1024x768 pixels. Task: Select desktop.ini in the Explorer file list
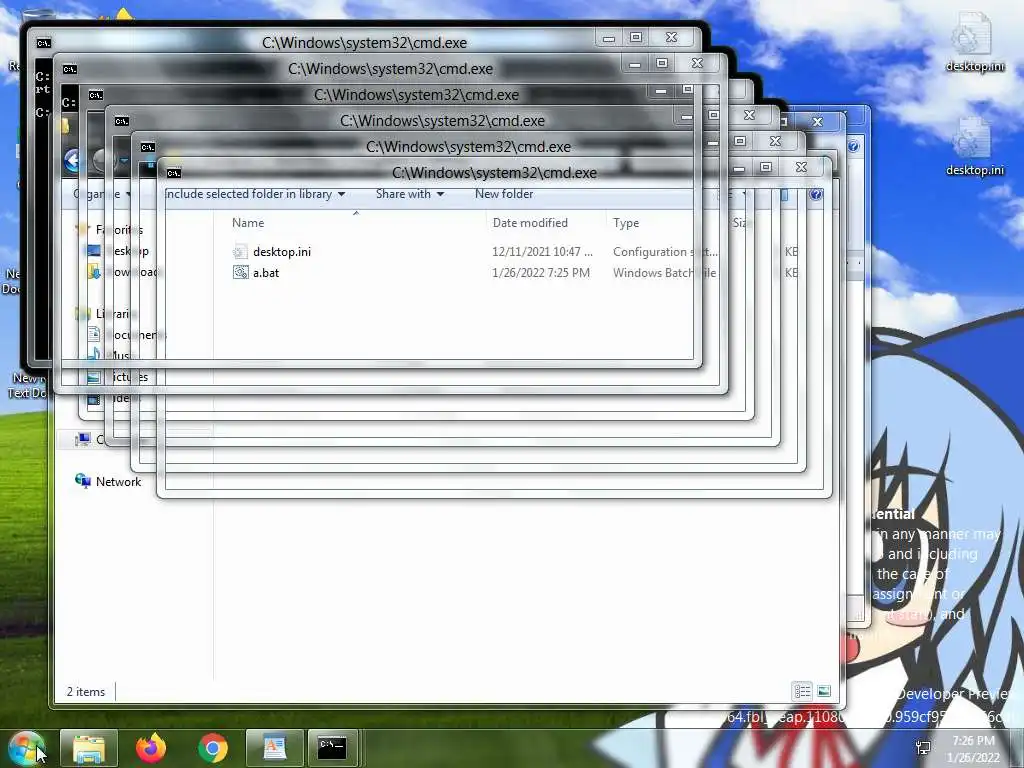tap(281, 252)
